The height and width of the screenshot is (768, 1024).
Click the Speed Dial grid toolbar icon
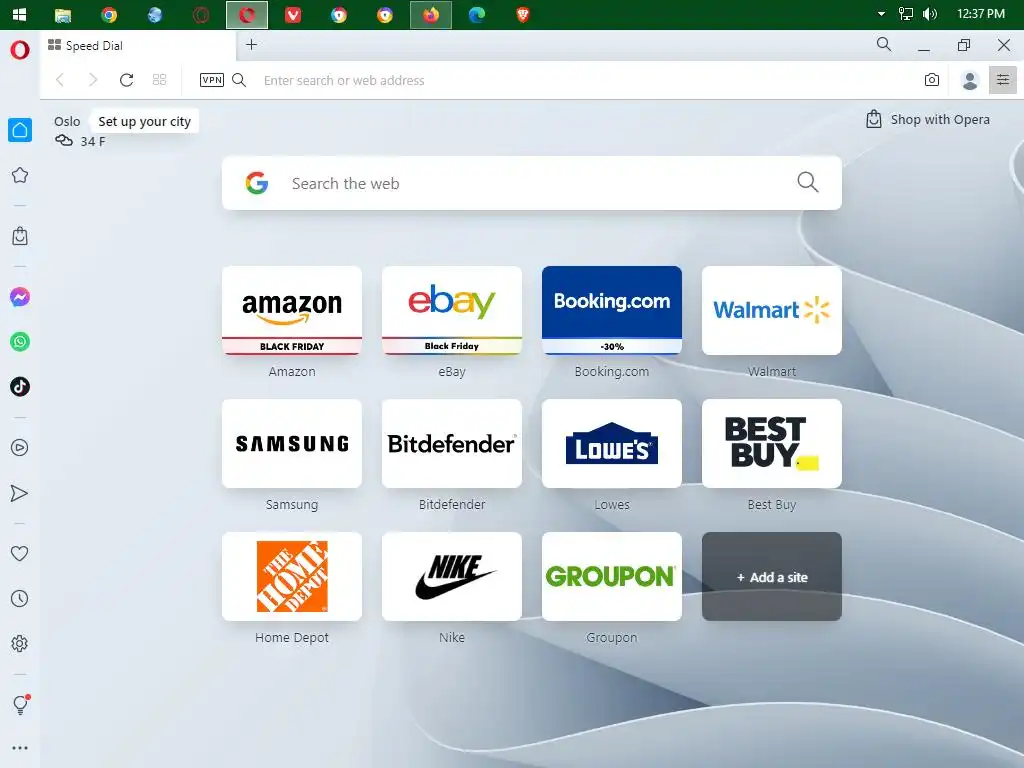159,80
